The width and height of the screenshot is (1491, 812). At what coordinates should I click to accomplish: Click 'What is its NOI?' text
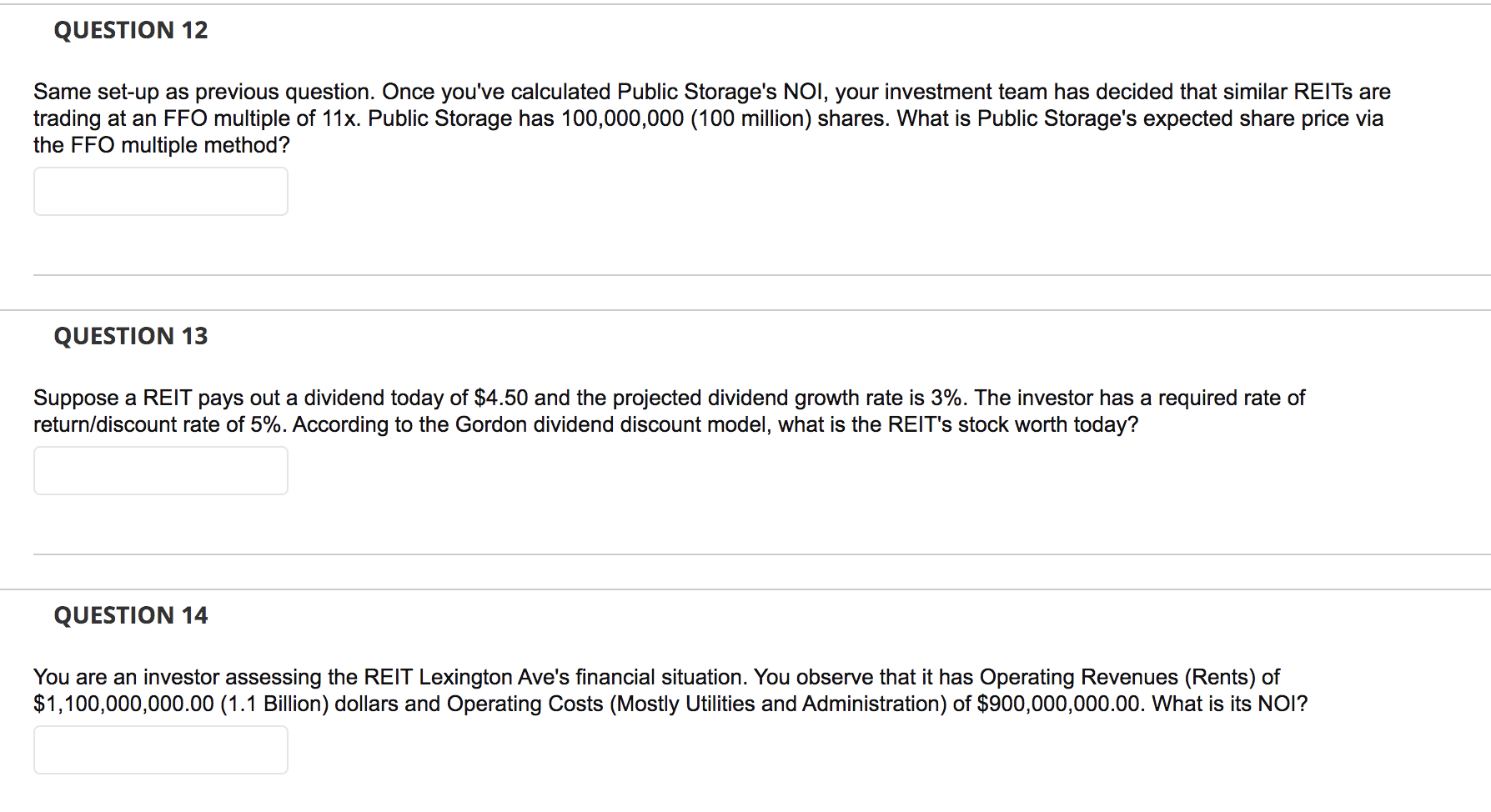(1230, 704)
